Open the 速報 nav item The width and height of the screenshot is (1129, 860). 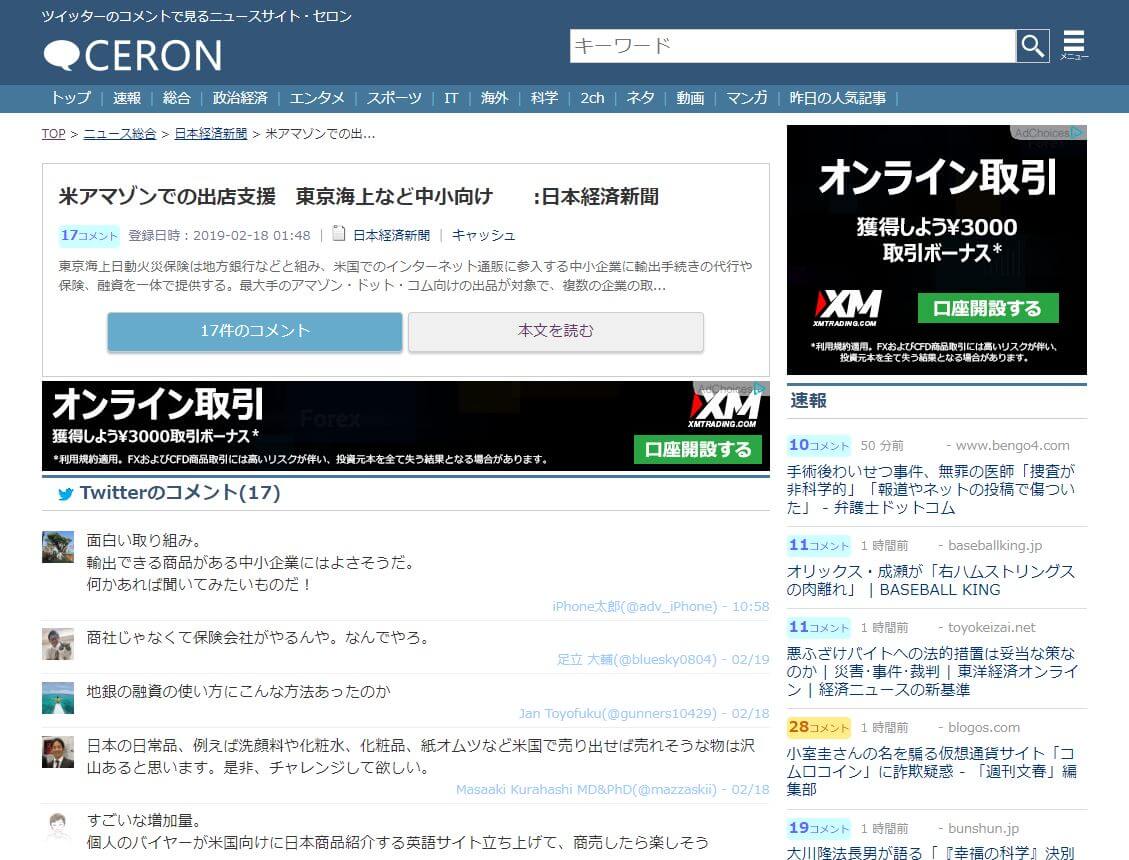127,98
